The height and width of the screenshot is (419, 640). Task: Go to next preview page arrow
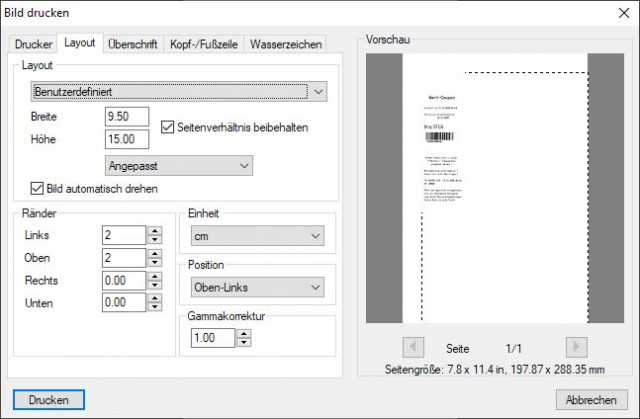[576, 348]
